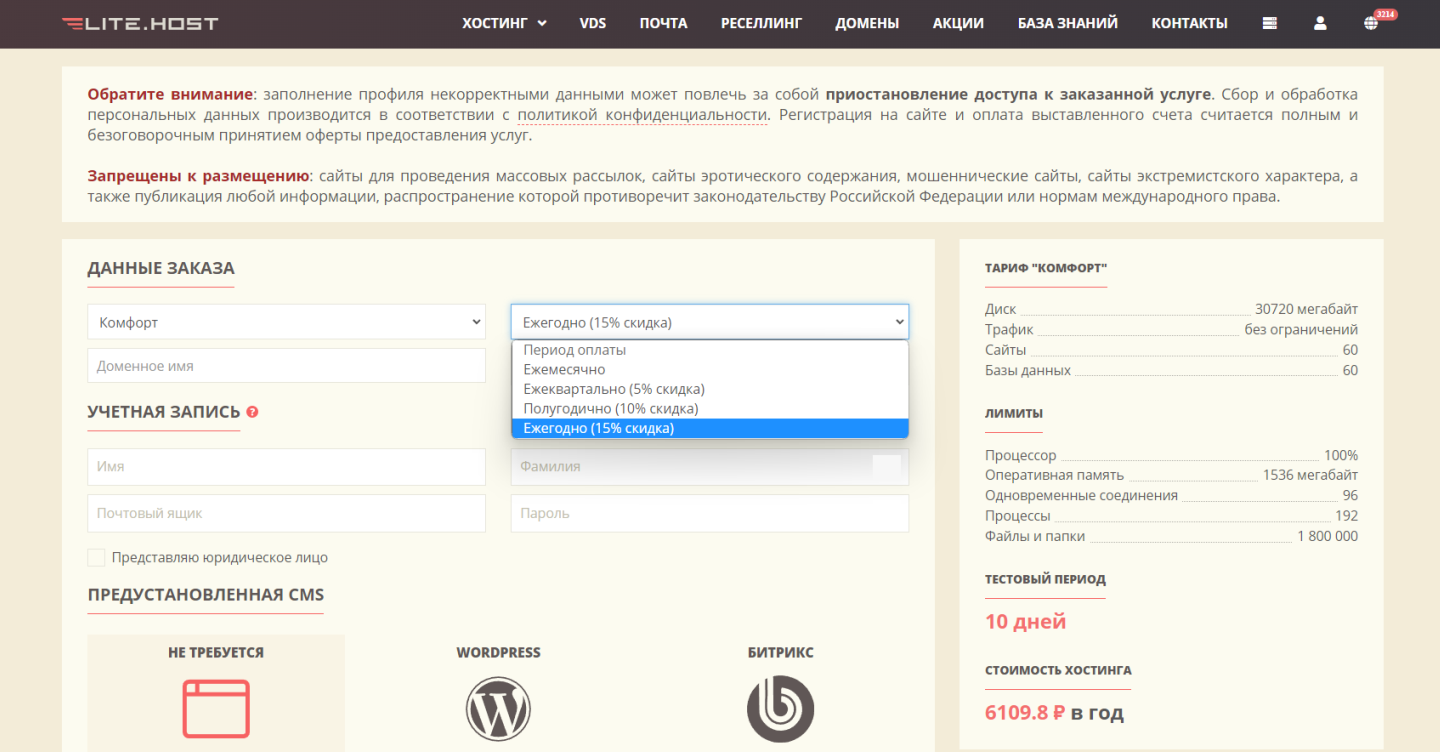This screenshot has width=1440, height=752.
Task: Choose Ежеквартально (5% скидка) option
Action: click(x=710, y=389)
